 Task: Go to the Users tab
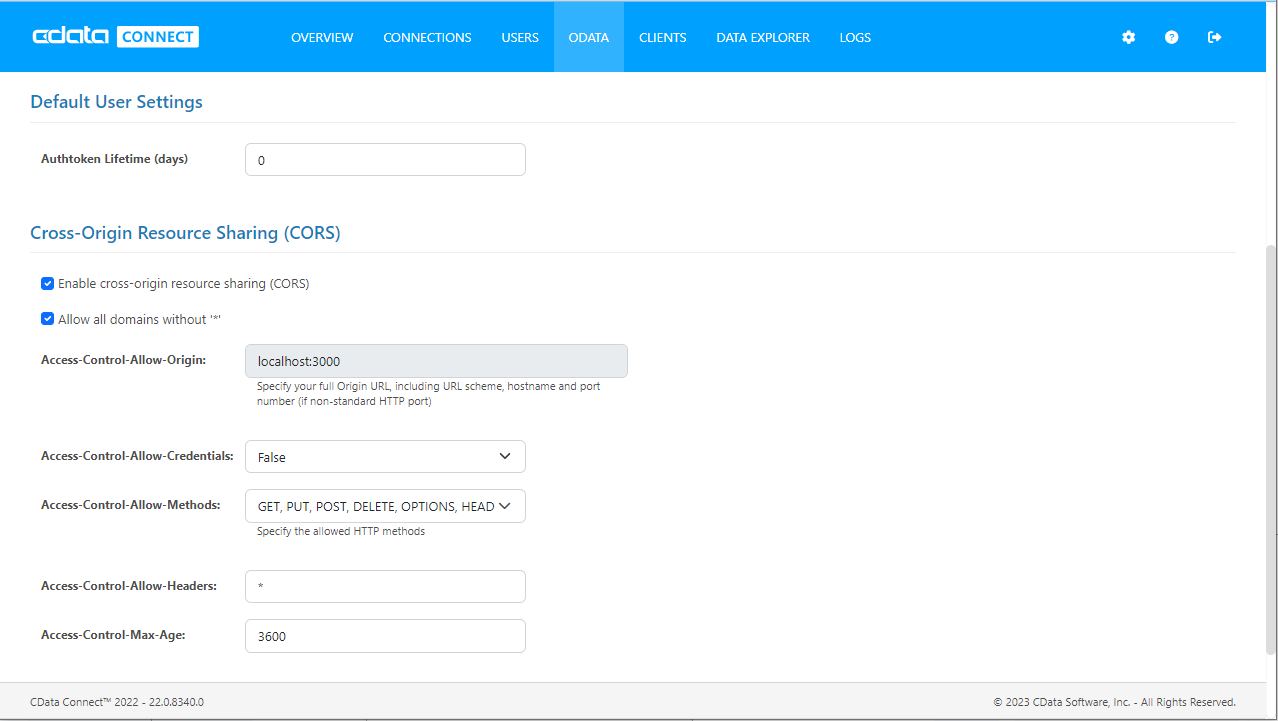[x=520, y=38]
